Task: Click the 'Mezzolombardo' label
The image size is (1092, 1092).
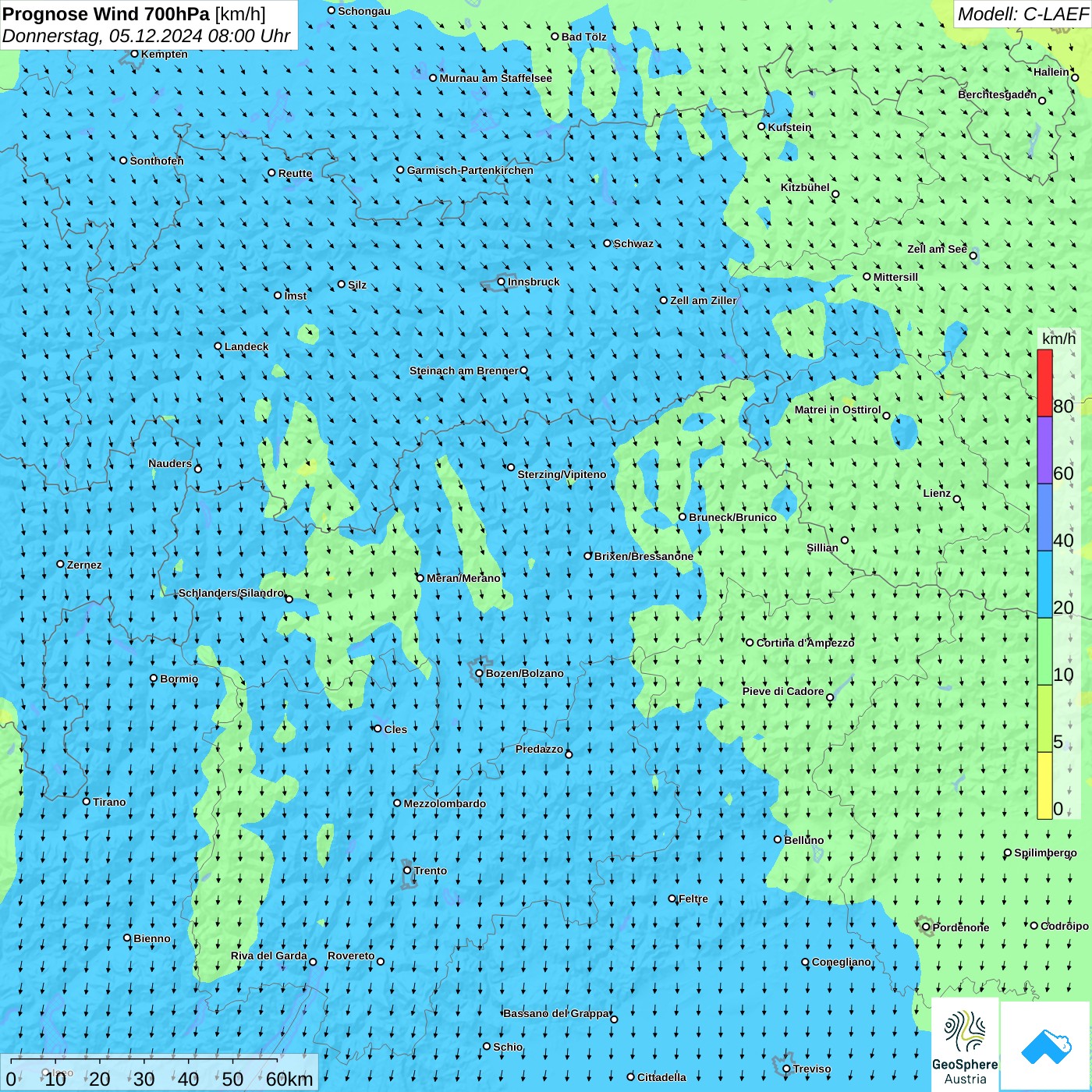Action: click(x=445, y=803)
